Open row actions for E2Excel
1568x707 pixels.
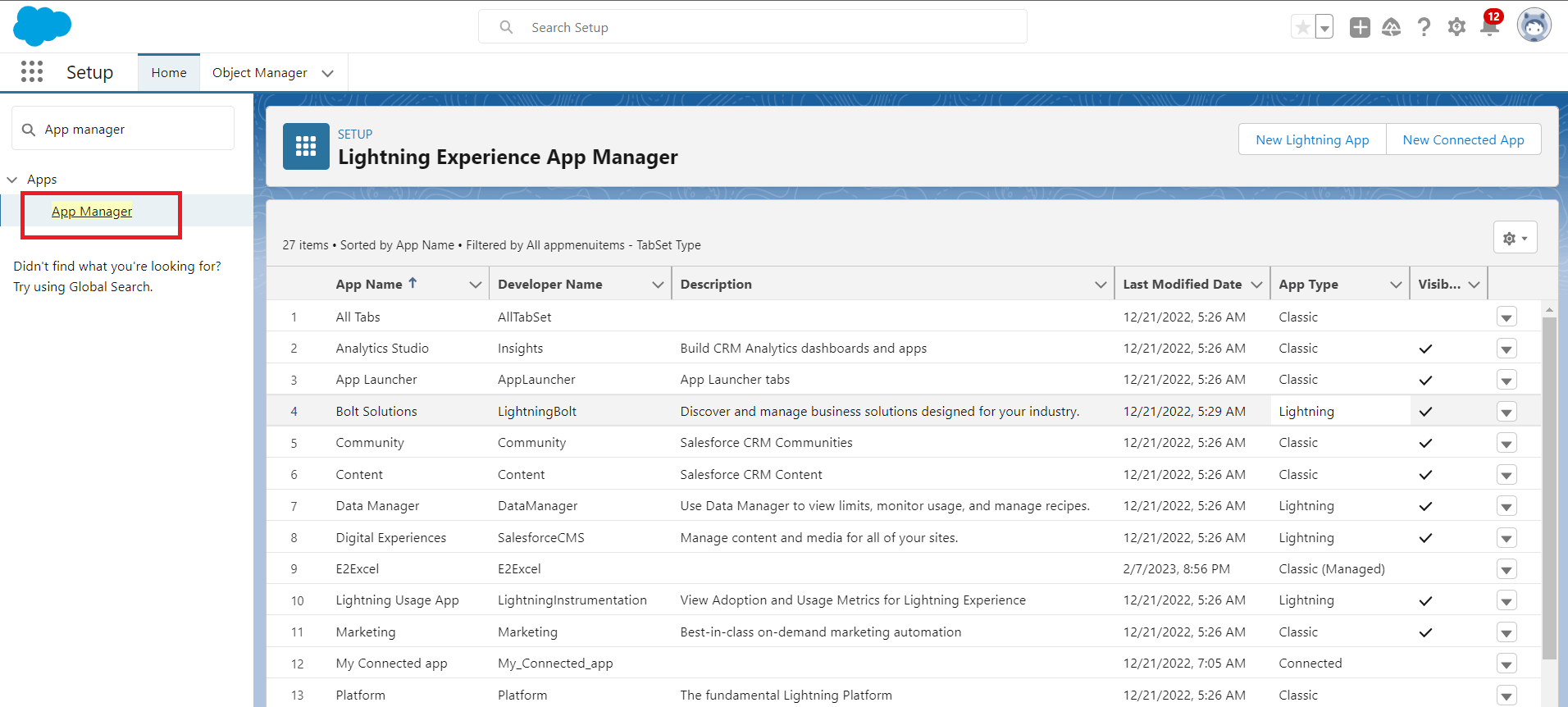[x=1506, y=569]
